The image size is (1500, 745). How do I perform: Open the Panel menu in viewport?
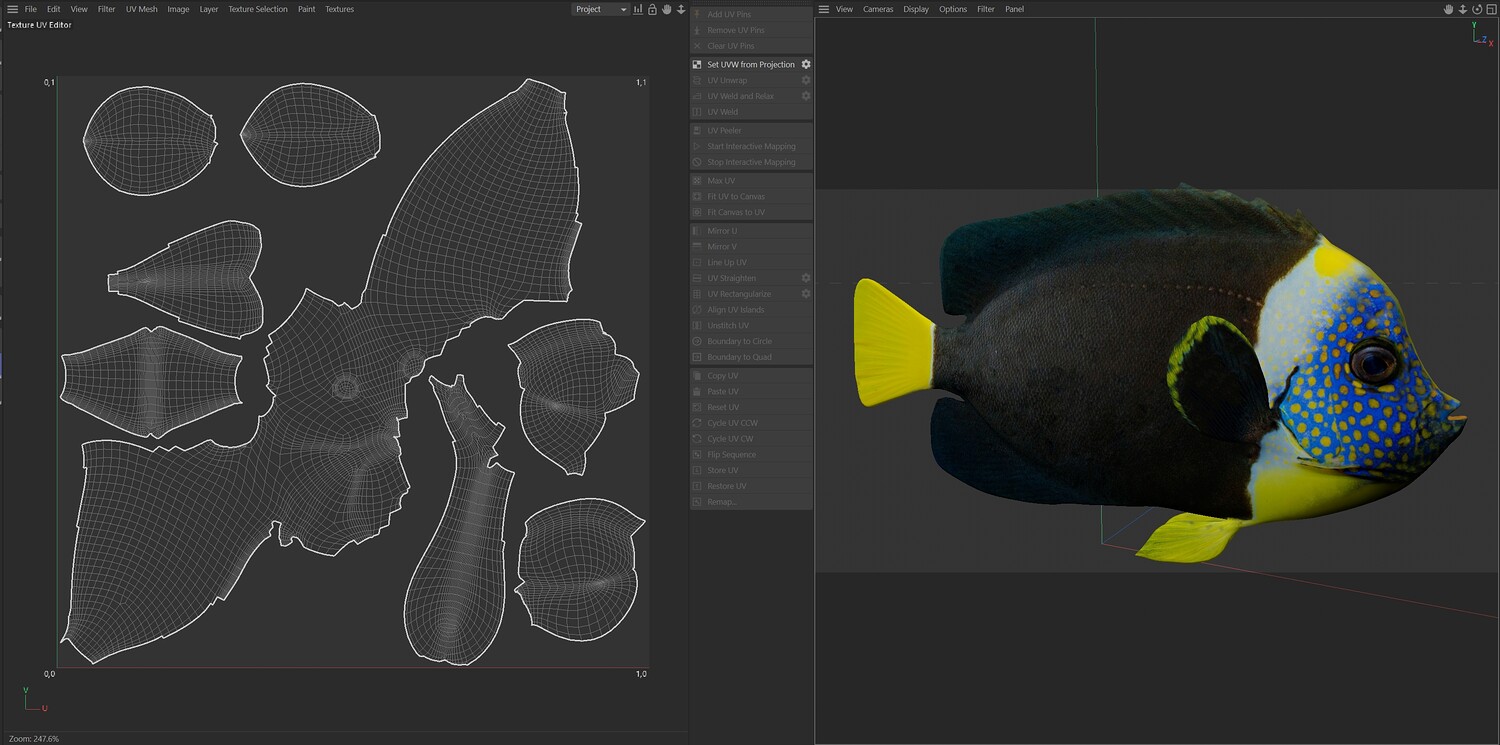[x=1015, y=9]
